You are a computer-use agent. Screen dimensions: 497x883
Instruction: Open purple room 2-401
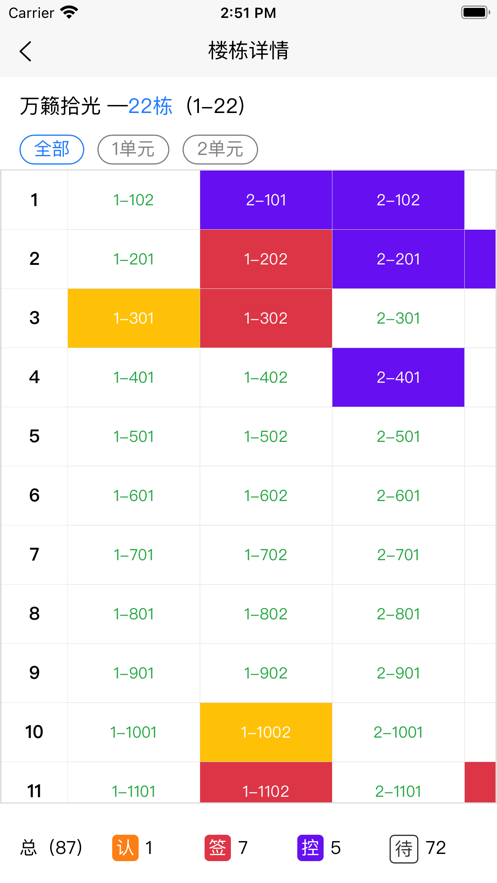coord(399,377)
